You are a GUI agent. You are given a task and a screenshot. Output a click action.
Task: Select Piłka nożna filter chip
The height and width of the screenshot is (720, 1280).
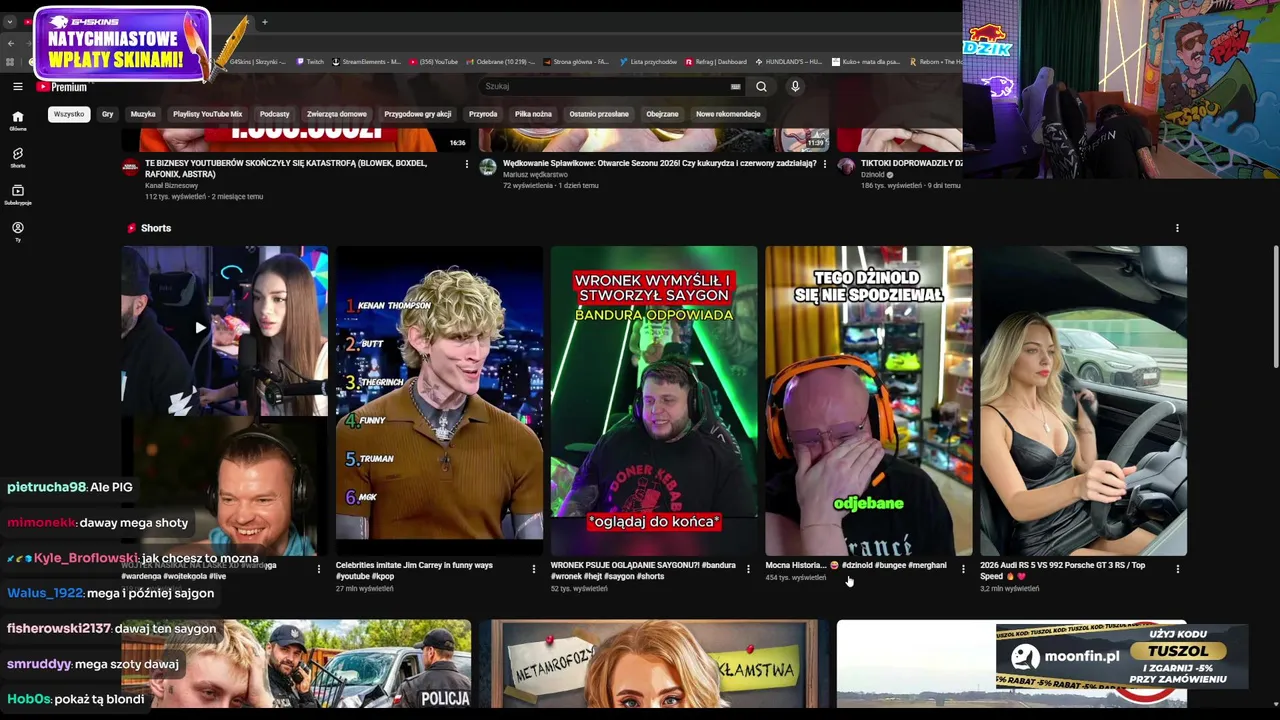point(533,114)
